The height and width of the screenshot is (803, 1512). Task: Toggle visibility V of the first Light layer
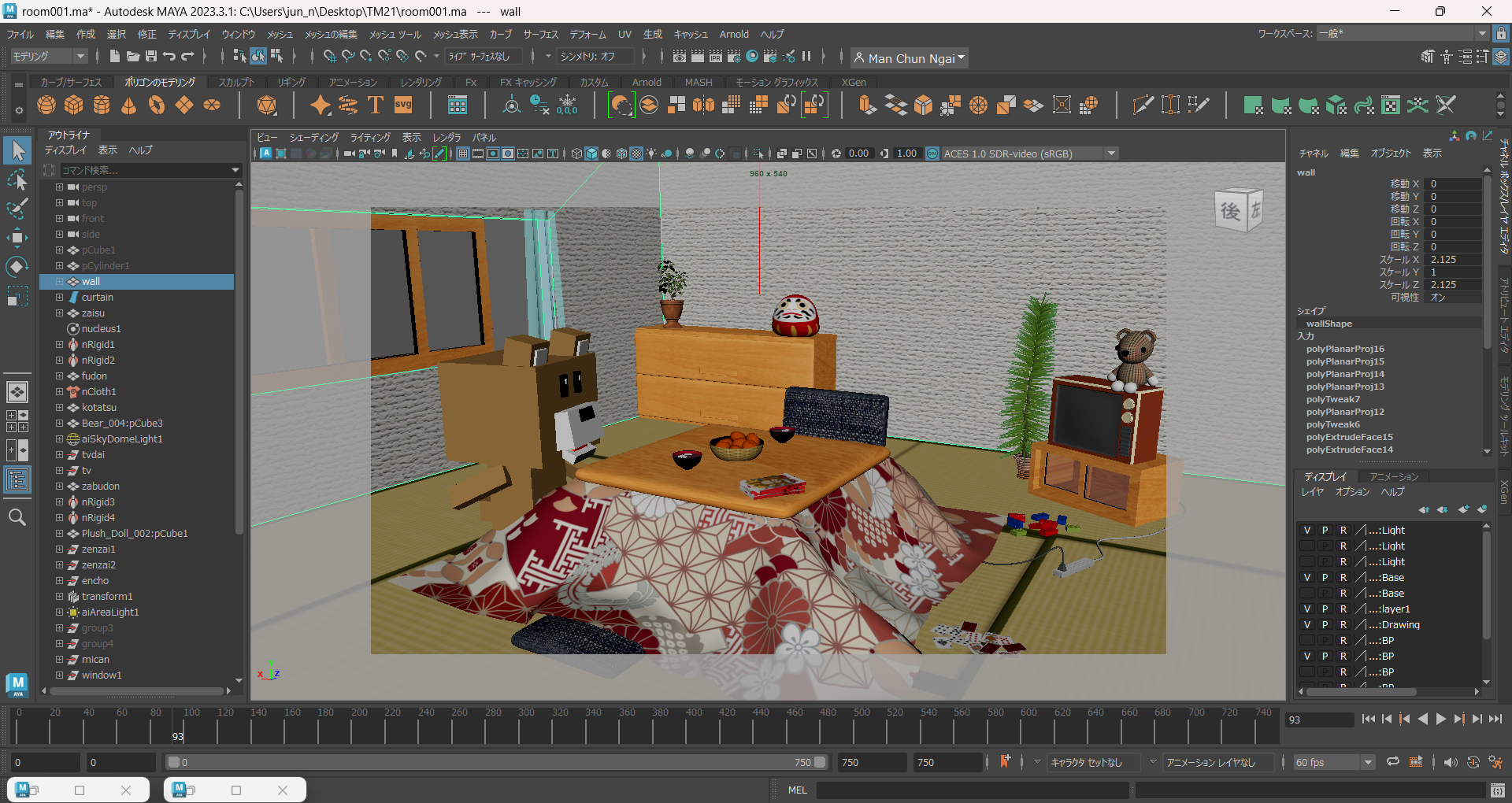(x=1307, y=531)
